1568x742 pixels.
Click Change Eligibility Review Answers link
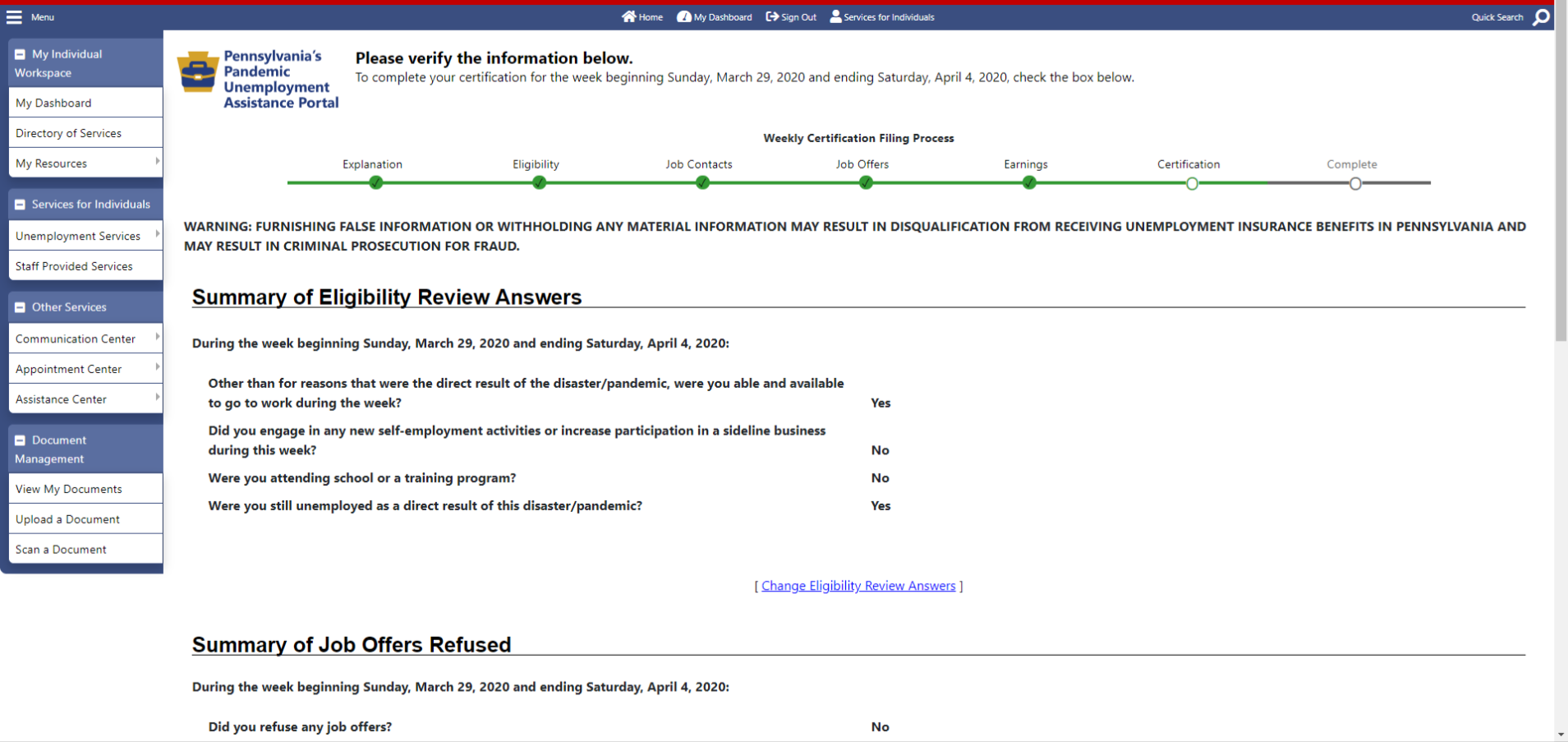(858, 586)
